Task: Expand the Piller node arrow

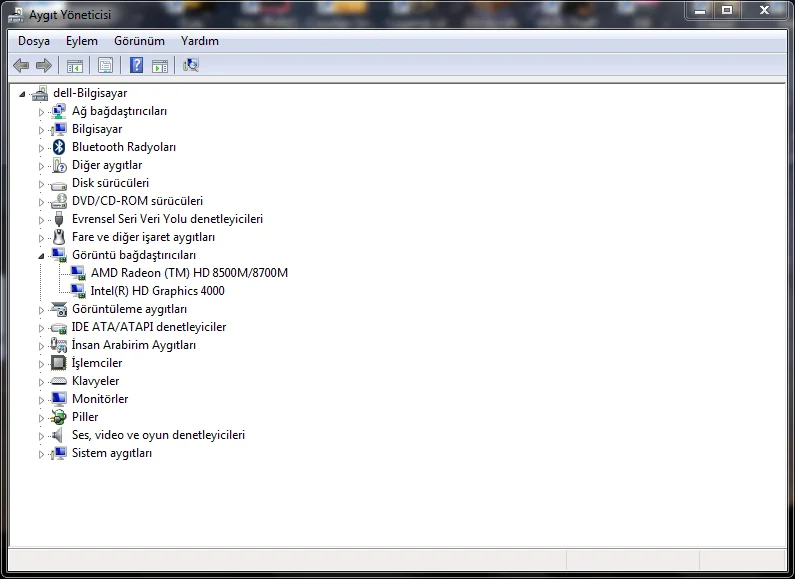Action: [41, 418]
